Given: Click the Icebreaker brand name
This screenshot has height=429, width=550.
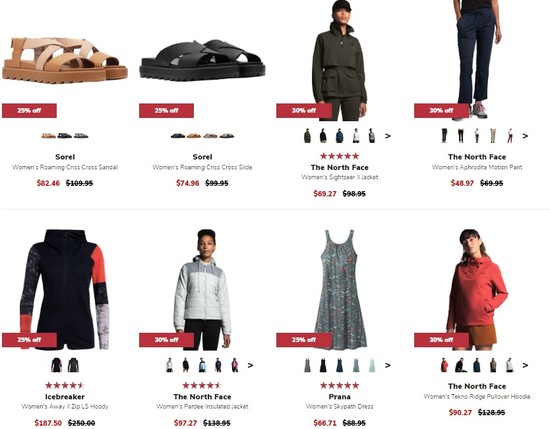Looking at the screenshot, I should click(65, 397).
